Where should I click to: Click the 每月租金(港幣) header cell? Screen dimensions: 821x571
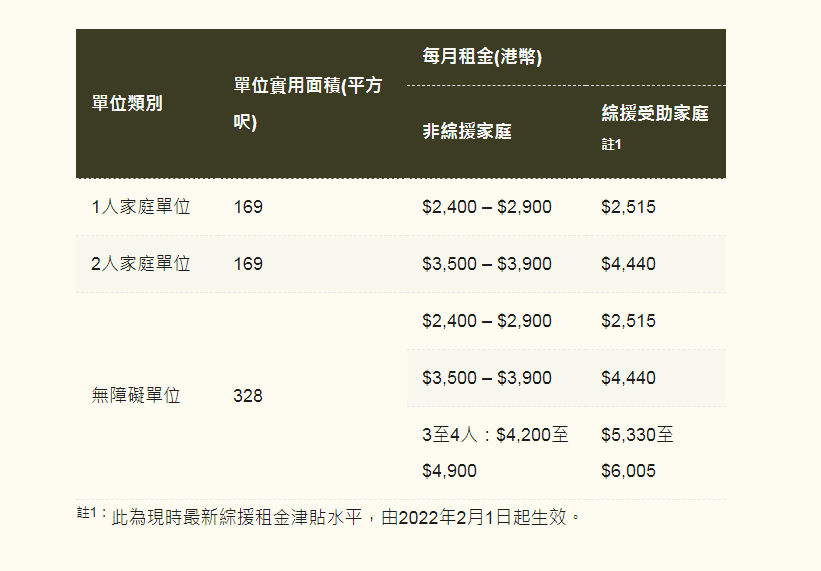482,57
